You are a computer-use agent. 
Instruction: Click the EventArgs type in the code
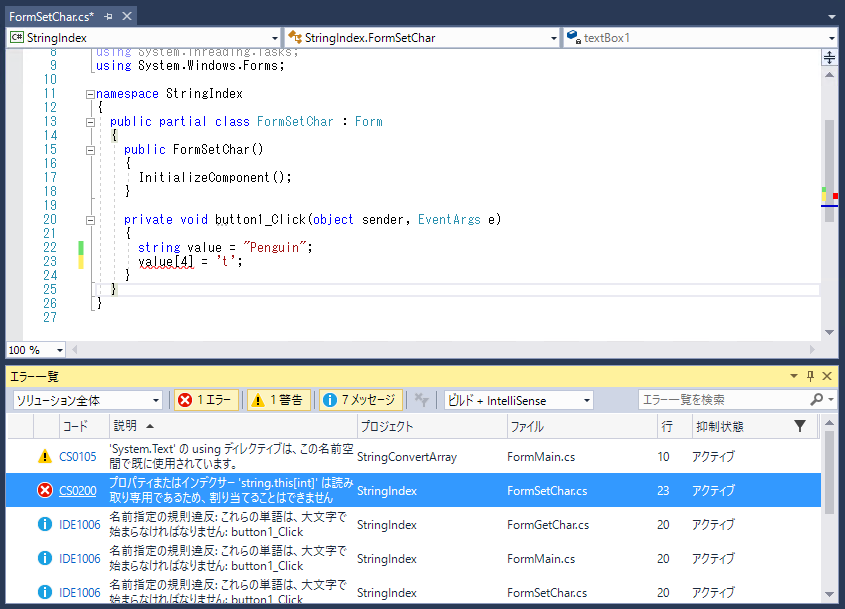pyautogui.click(x=449, y=219)
